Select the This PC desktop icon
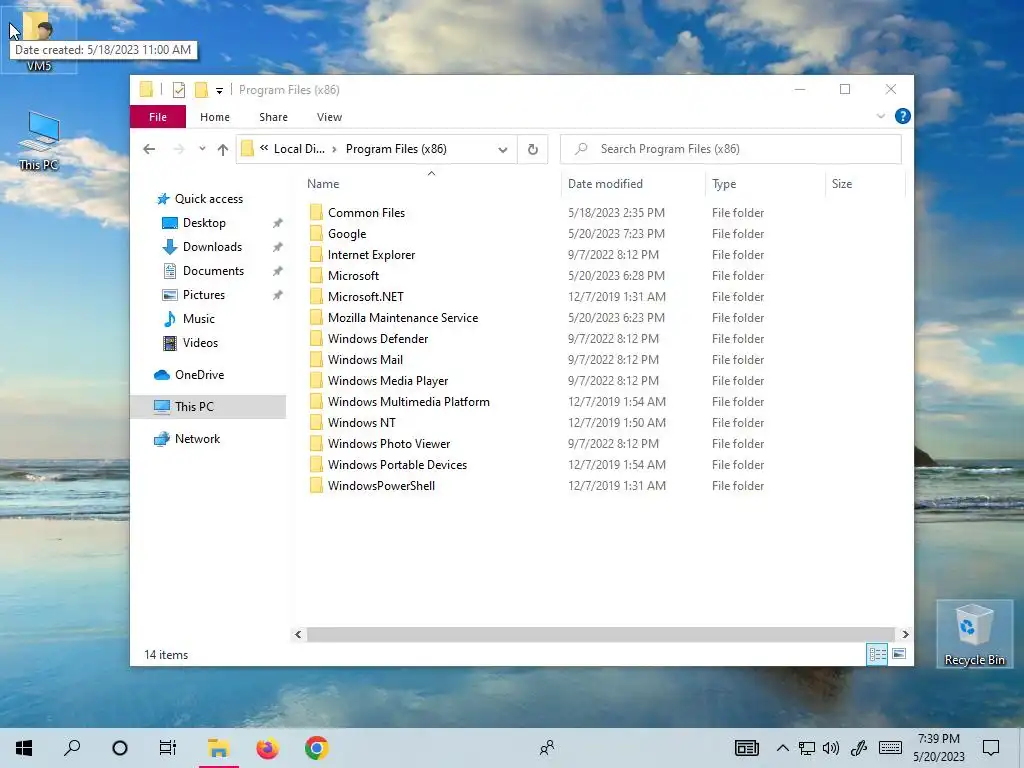1024x768 pixels. [39, 141]
